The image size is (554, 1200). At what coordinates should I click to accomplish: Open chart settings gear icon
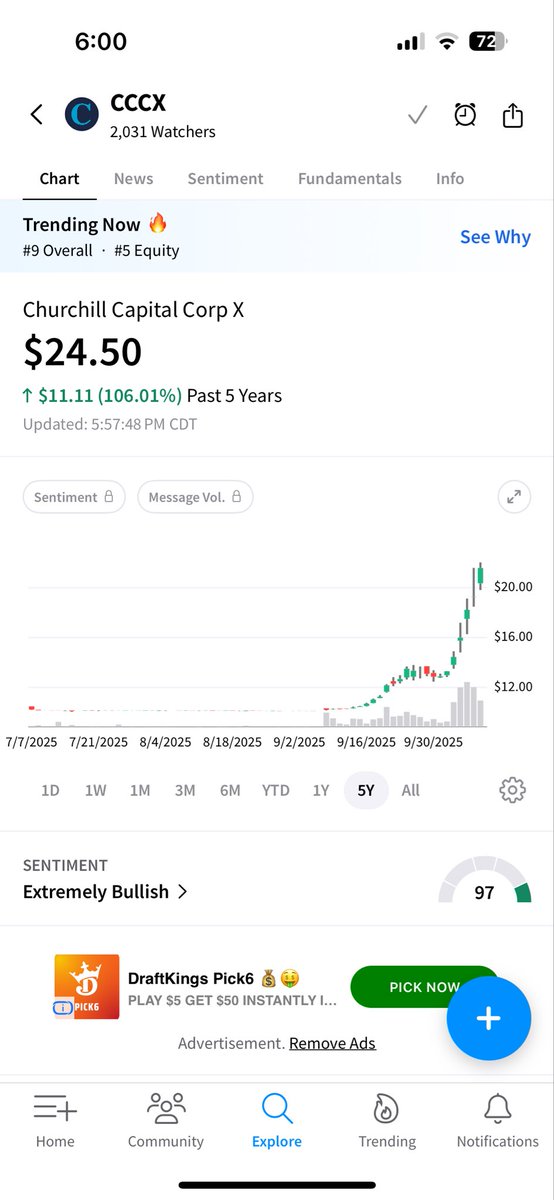pos(512,790)
